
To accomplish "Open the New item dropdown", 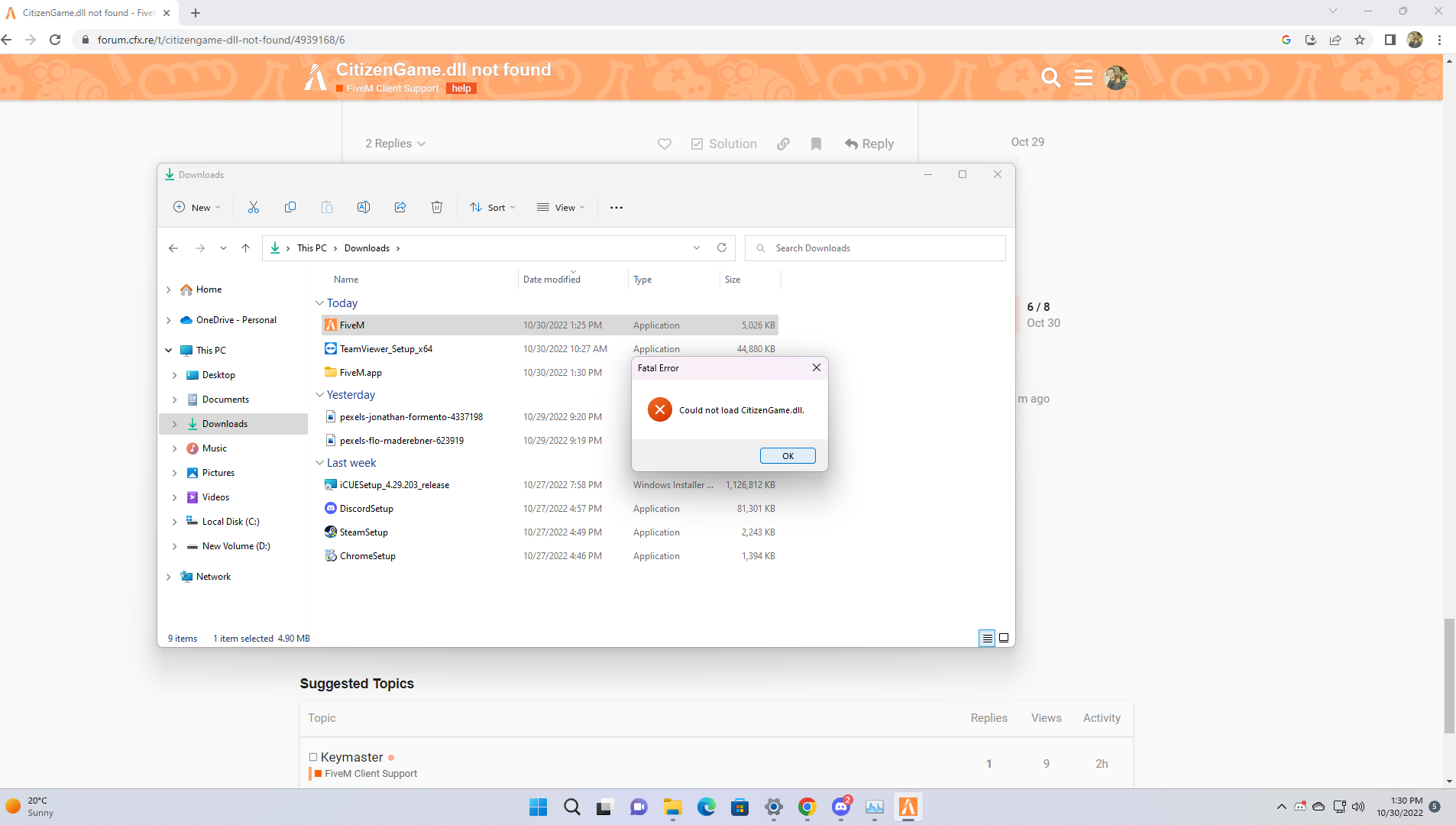I will click(x=197, y=207).
